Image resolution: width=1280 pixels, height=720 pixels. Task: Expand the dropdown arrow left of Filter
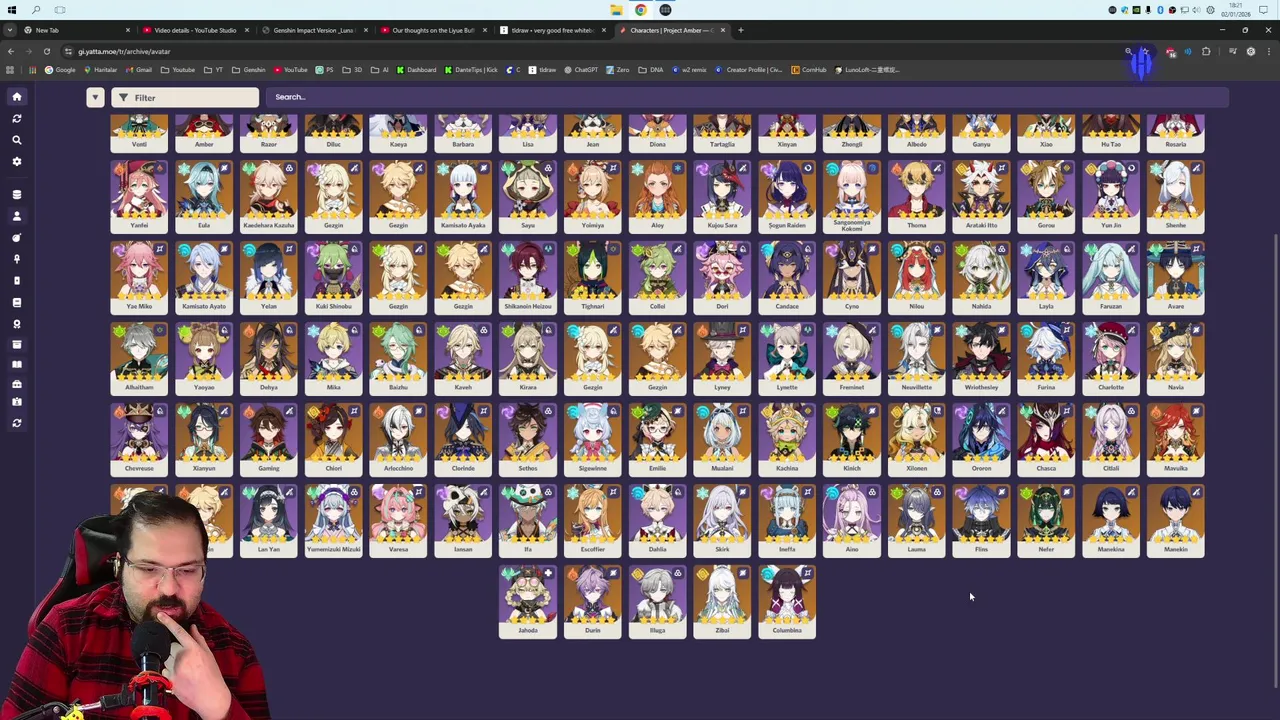click(x=95, y=97)
